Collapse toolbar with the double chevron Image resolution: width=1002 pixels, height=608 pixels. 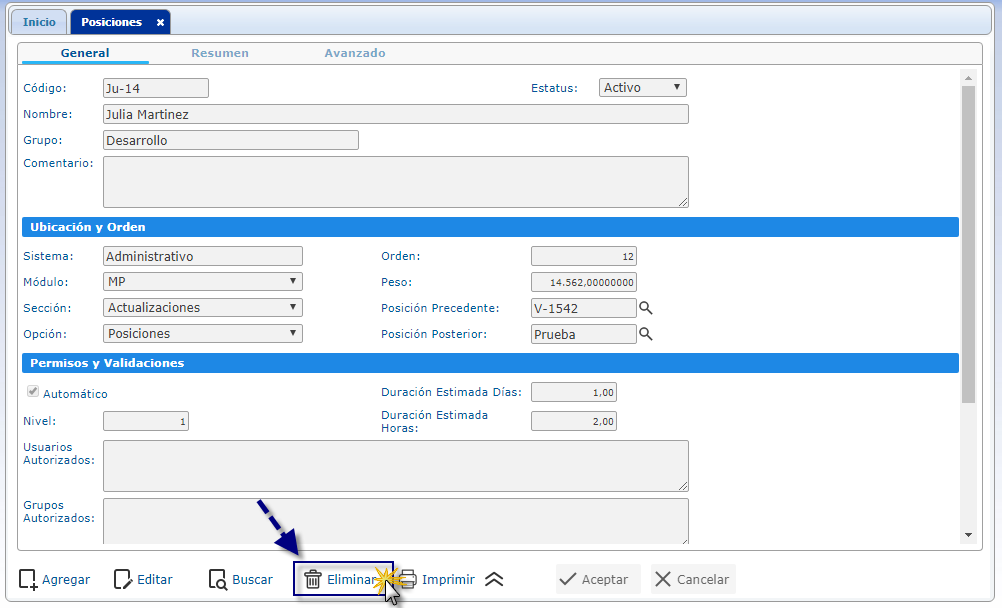click(494, 579)
